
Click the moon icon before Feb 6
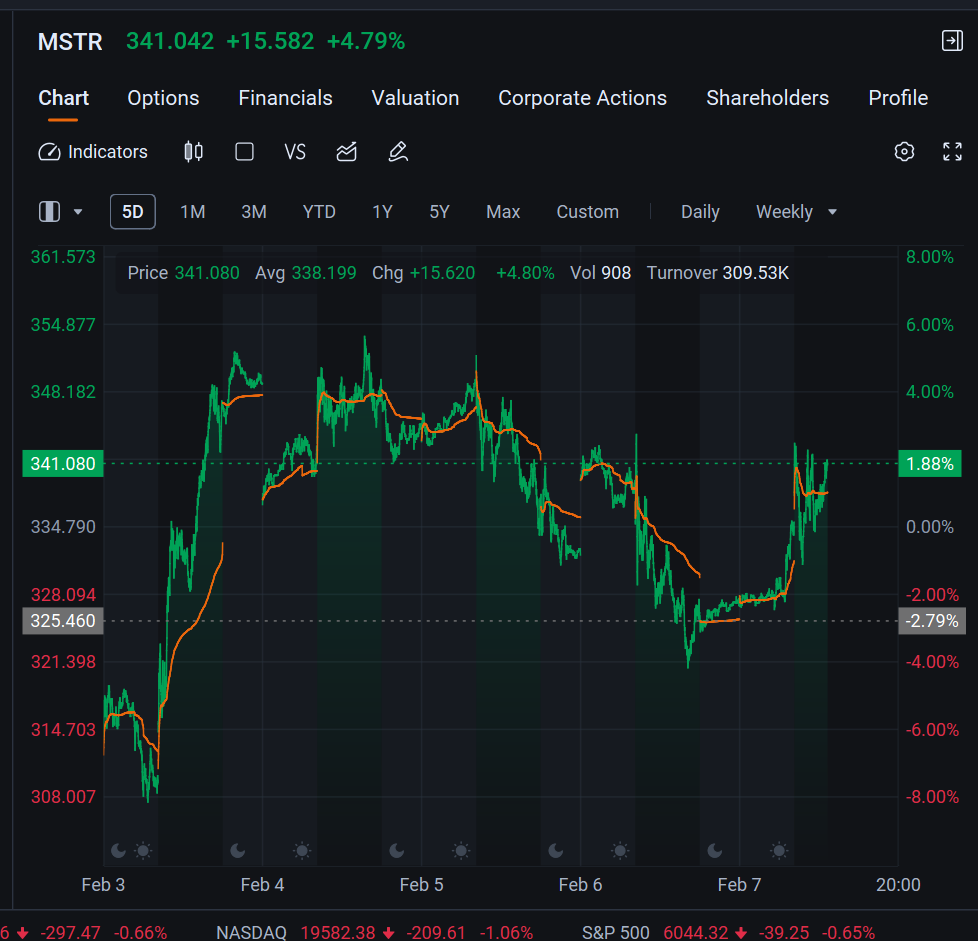[x=556, y=850]
